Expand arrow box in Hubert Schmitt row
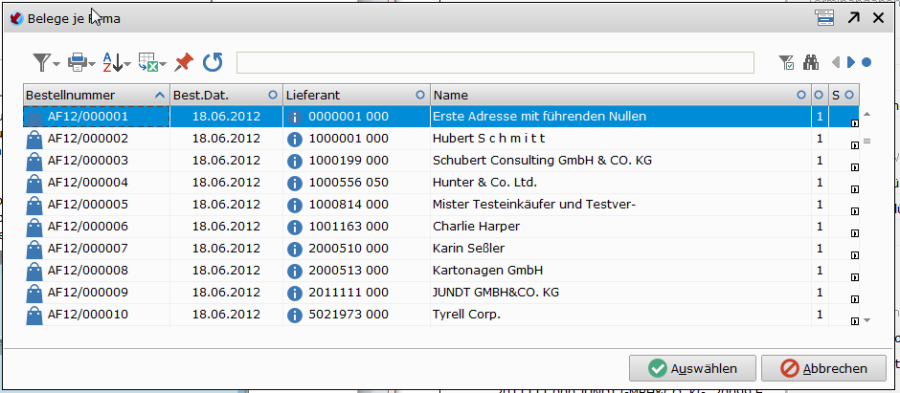The image size is (900, 393). pos(855,145)
